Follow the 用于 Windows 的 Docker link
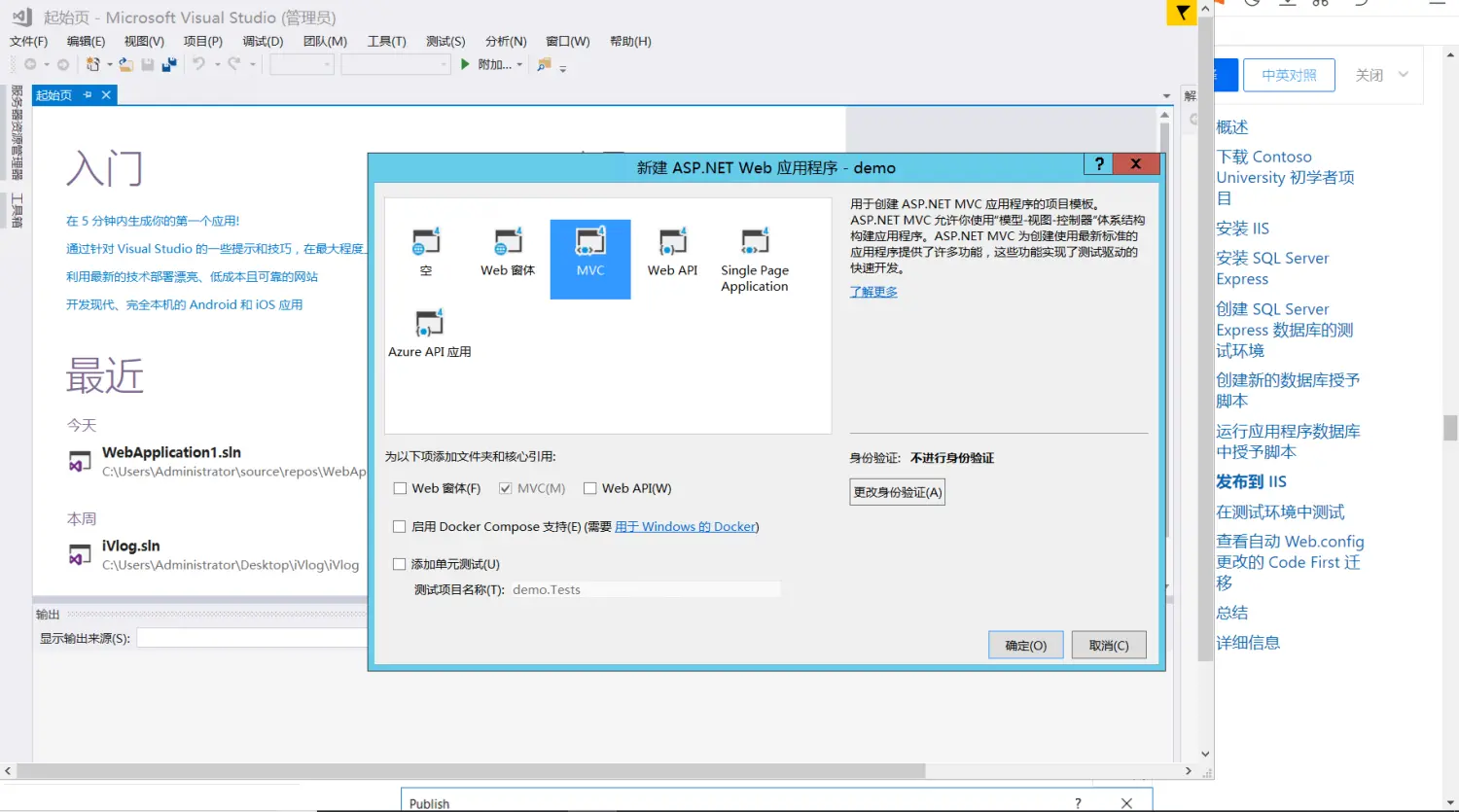Image resolution: width=1459 pixels, height=812 pixels. pyautogui.click(x=686, y=527)
